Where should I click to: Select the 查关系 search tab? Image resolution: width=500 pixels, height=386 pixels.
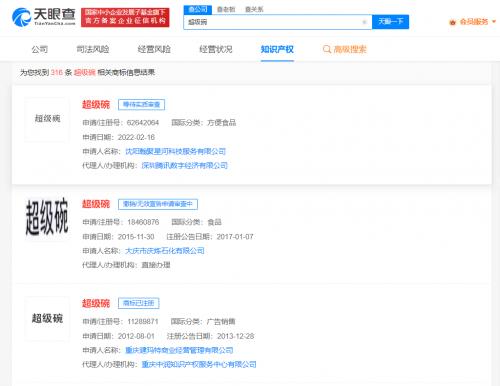pos(254,9)
